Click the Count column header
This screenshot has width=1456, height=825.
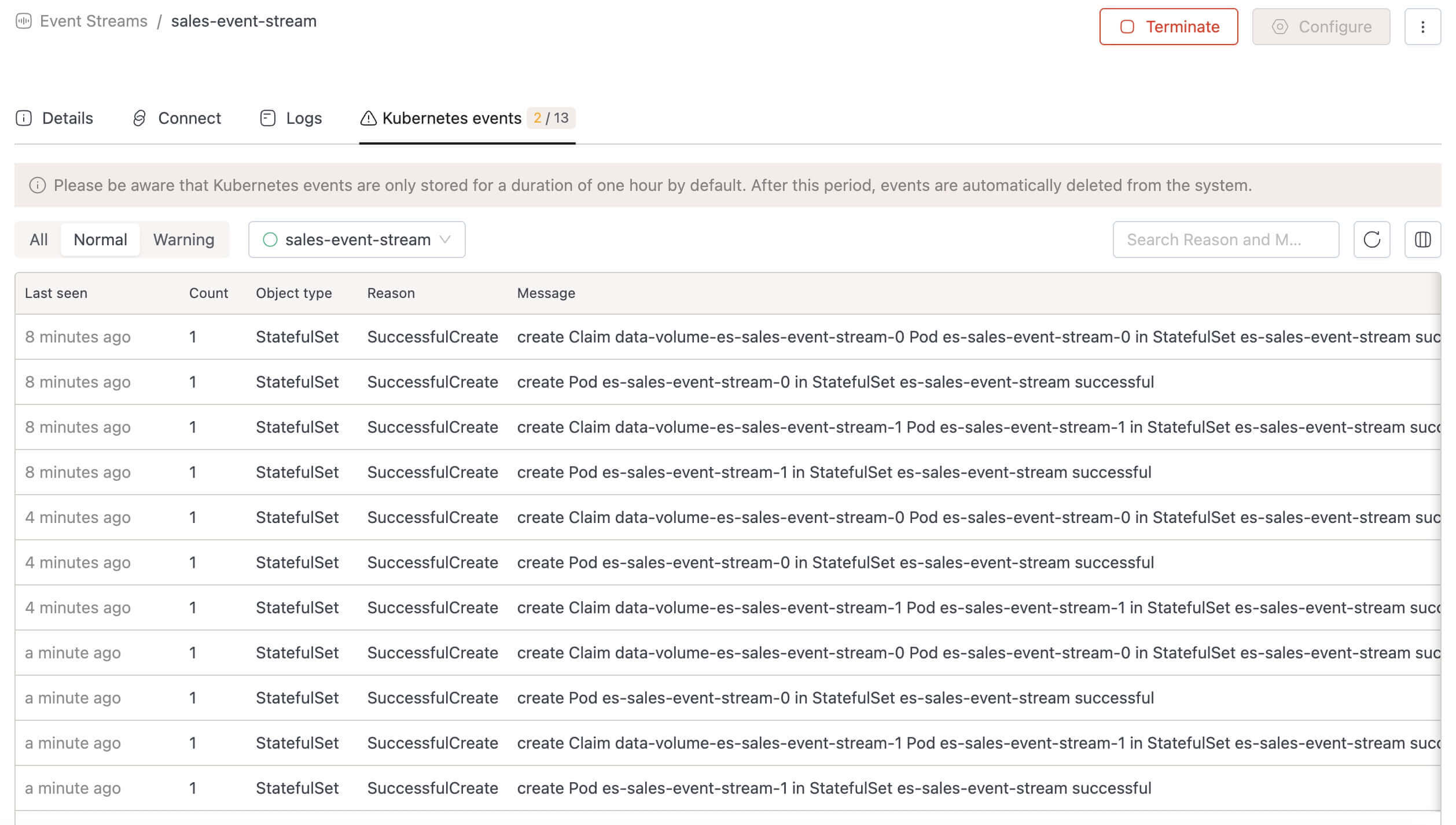pyautogui.click(x=208, y=293)
